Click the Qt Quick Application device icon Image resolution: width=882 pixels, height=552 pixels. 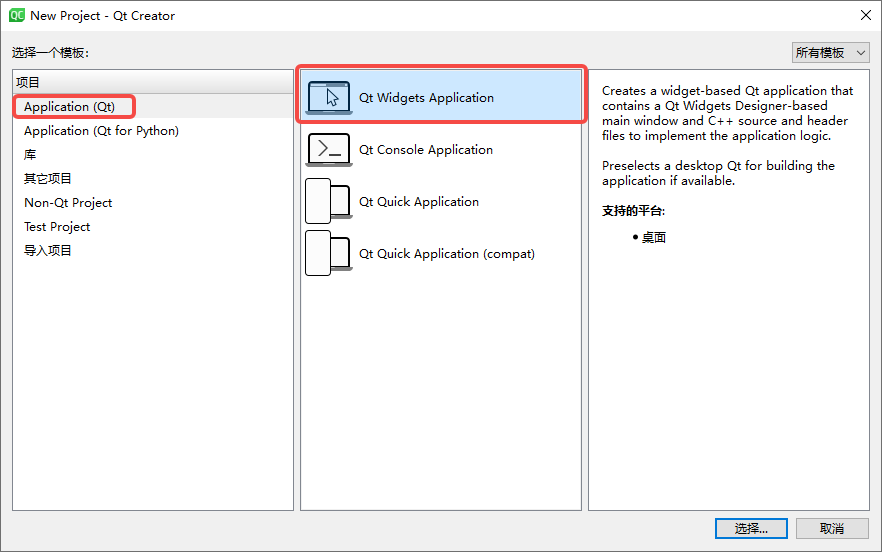coord(329,201)
